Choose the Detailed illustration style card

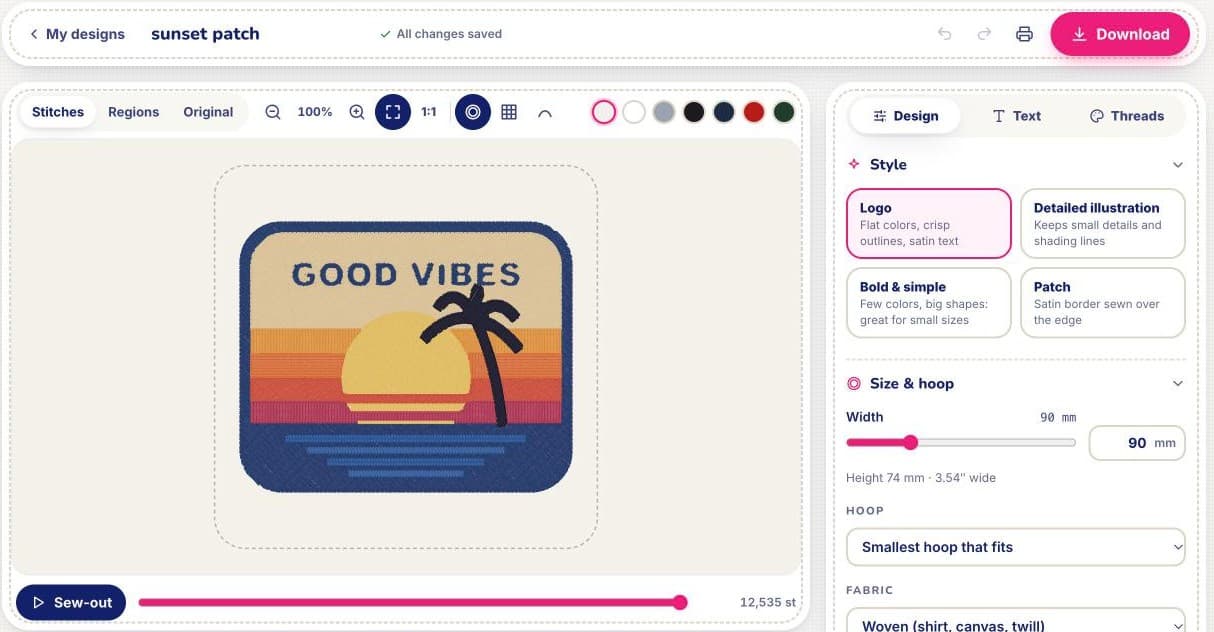[x=1103, y=223]
